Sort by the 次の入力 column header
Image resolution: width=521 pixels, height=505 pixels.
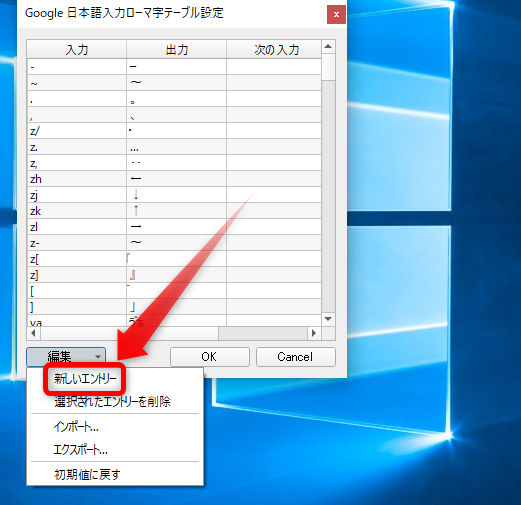point(274,49)
